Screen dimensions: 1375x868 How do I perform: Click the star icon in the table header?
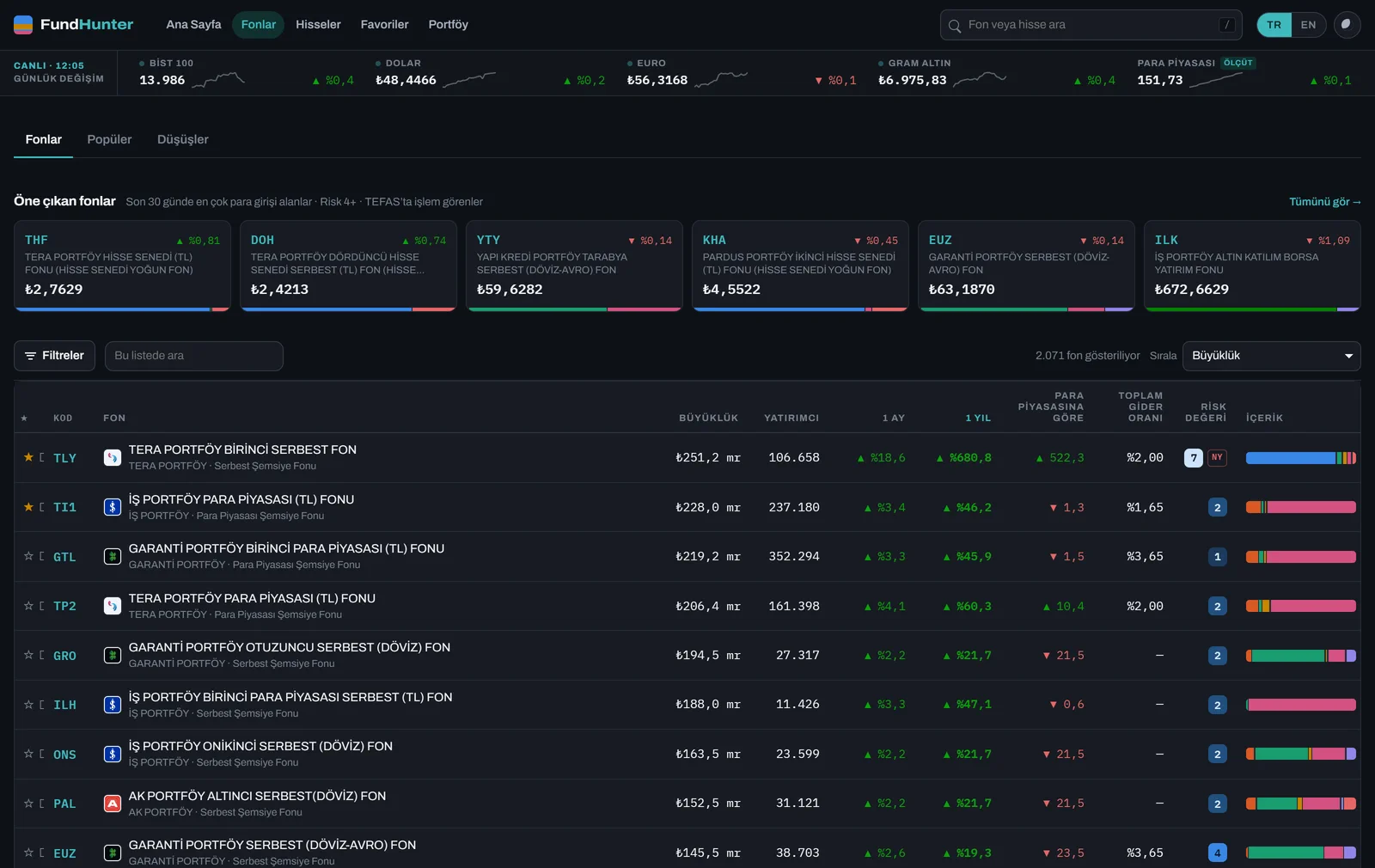pos(24,419)
